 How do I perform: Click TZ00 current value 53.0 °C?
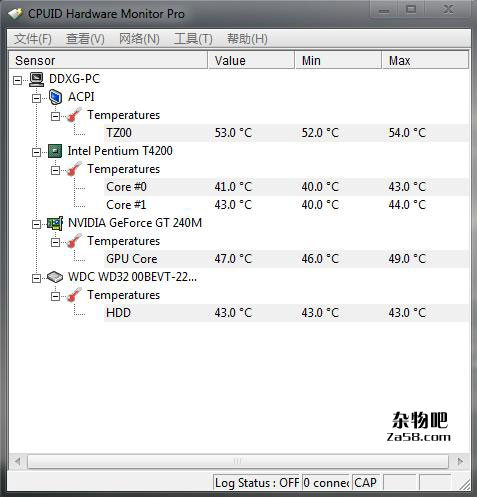pyautogui.click(x=233, y=133)
